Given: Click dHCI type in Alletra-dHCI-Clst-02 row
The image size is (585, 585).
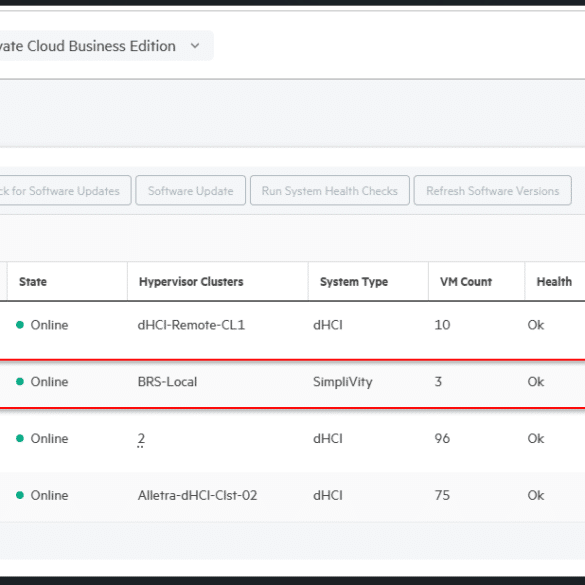Looking at the screenshot, I should coord(328,495).
